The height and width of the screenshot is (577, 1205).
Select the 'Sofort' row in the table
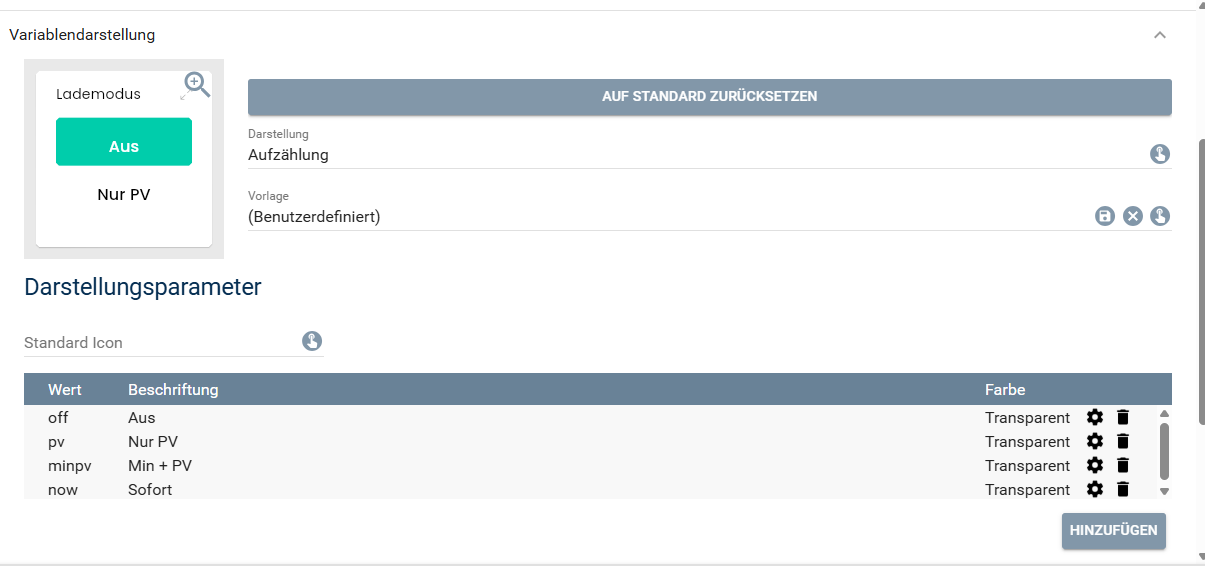point(150,490)
